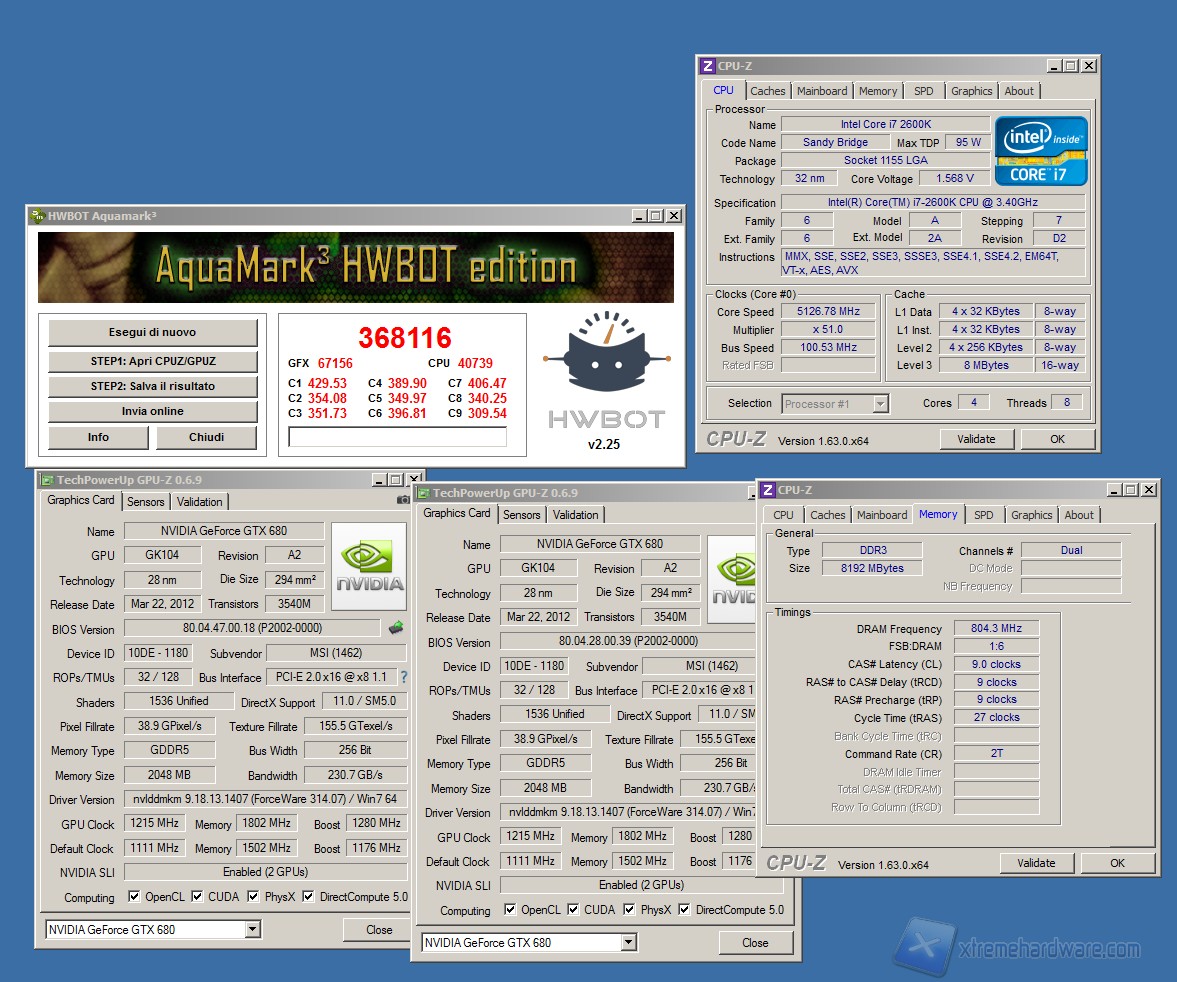Open the GPU selection dropdown in right GPU-Z
The image size is (1177, 982).
tap(628, 943)
